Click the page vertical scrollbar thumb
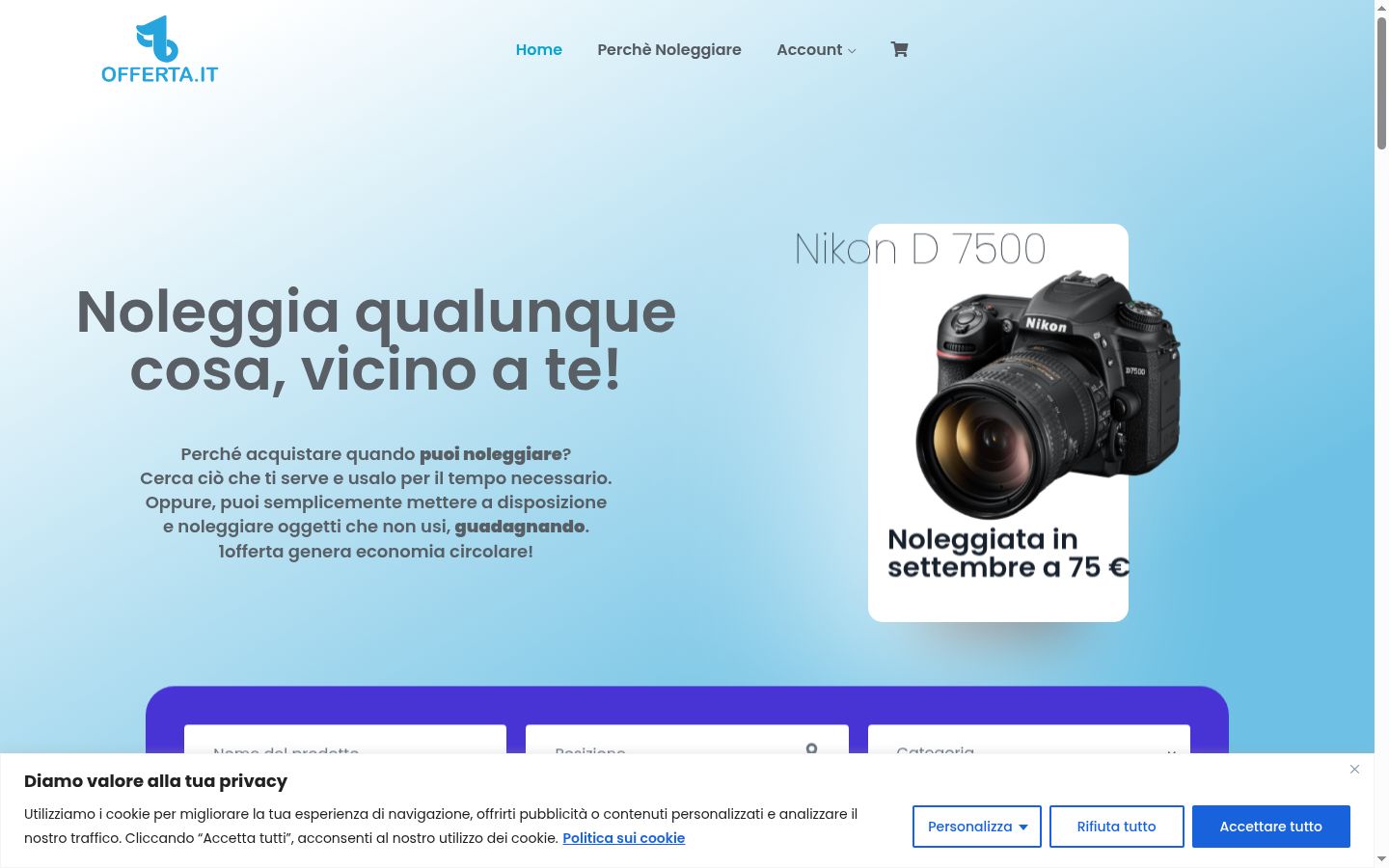This screenshot has height=868, width=1389. click(1381, 82)
